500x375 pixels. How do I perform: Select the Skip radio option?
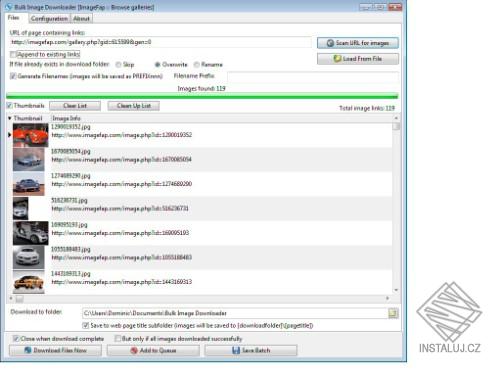pos(118,64)
